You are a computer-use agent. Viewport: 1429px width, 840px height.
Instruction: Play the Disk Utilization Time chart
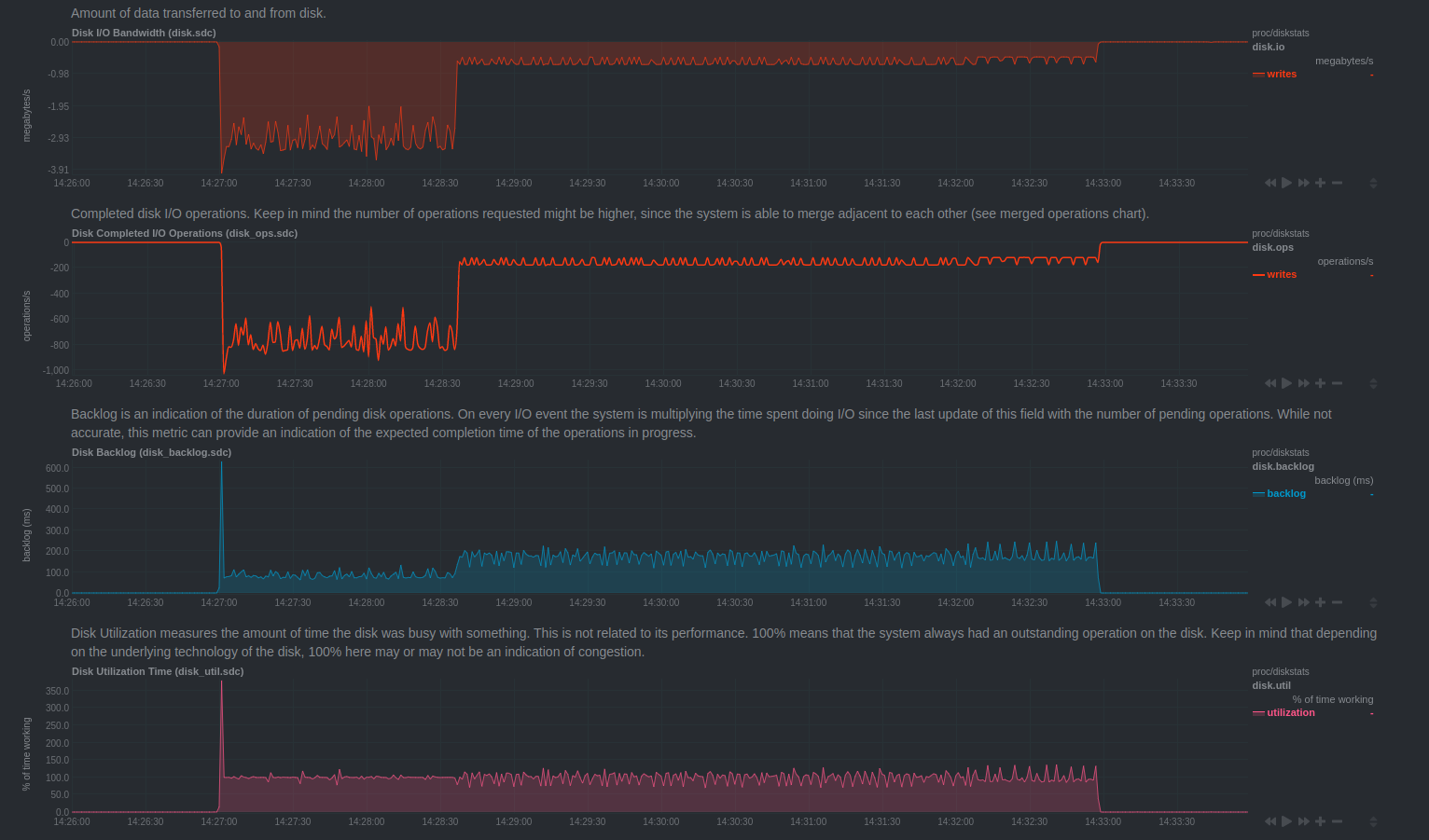click(1287, 821)
